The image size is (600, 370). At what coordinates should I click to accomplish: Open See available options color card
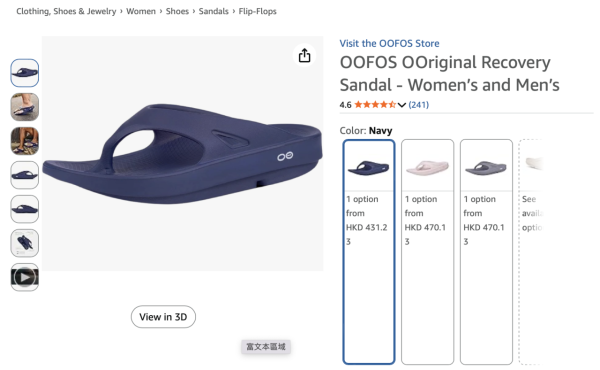(x=531, y=252)
